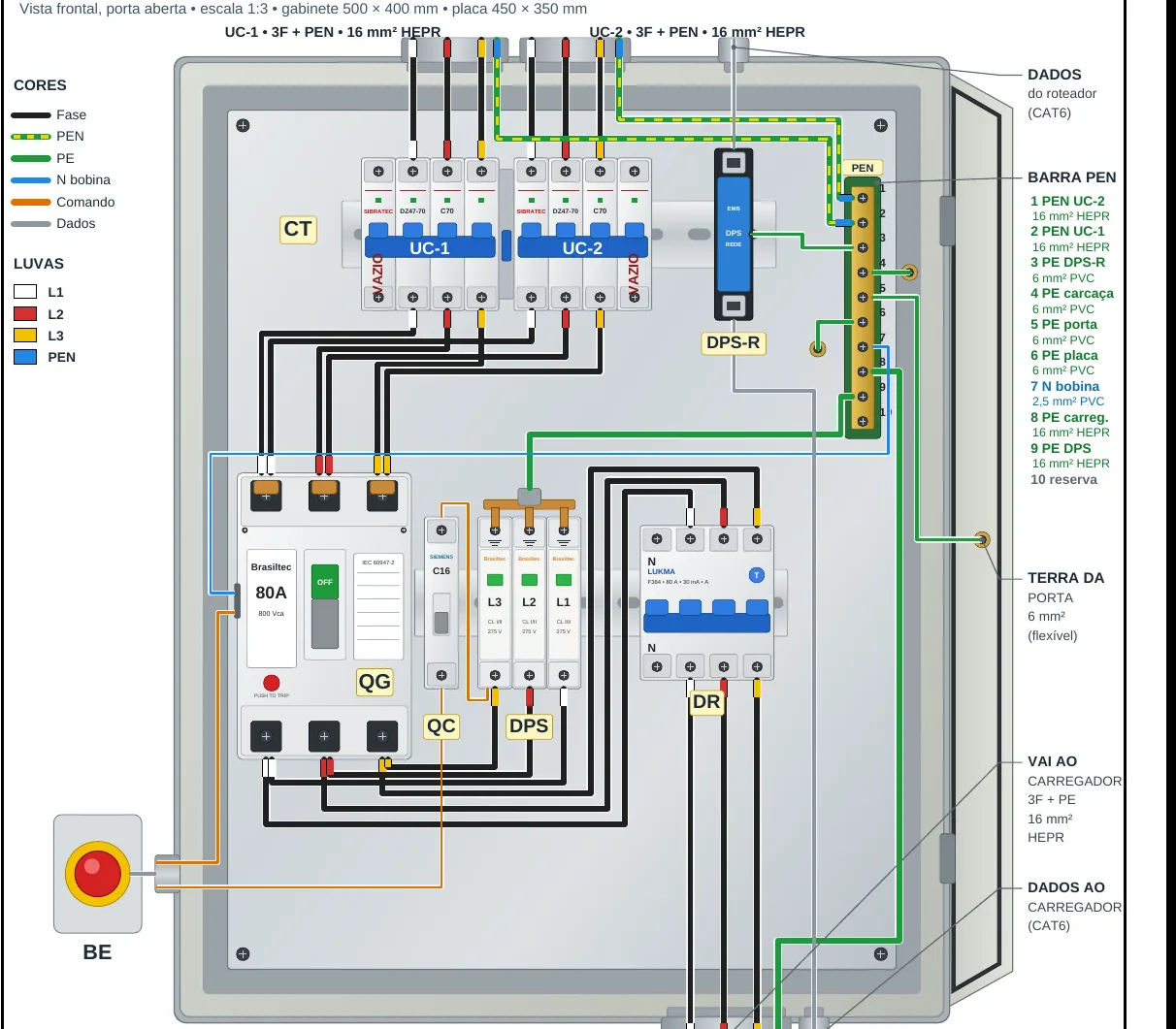The image size is (1176, 1029).
Task: Click the plate ground stud left of the PEN bar
Action: [818, 348]
